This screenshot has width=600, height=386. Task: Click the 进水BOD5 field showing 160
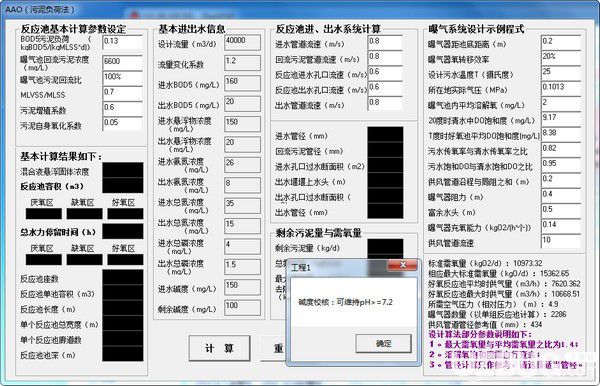point(243,83)
